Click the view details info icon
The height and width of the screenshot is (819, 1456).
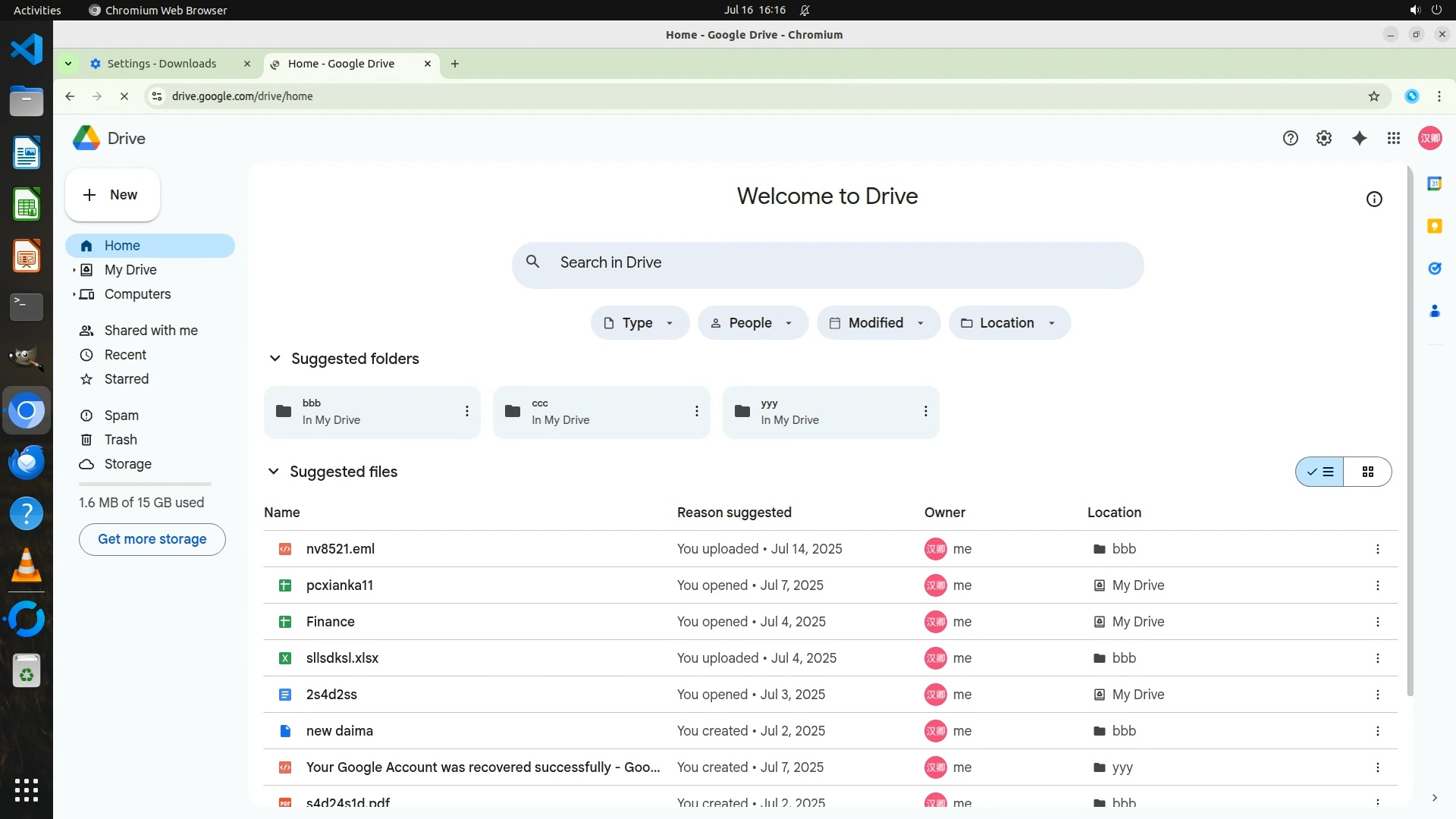tap(1373, 199)
